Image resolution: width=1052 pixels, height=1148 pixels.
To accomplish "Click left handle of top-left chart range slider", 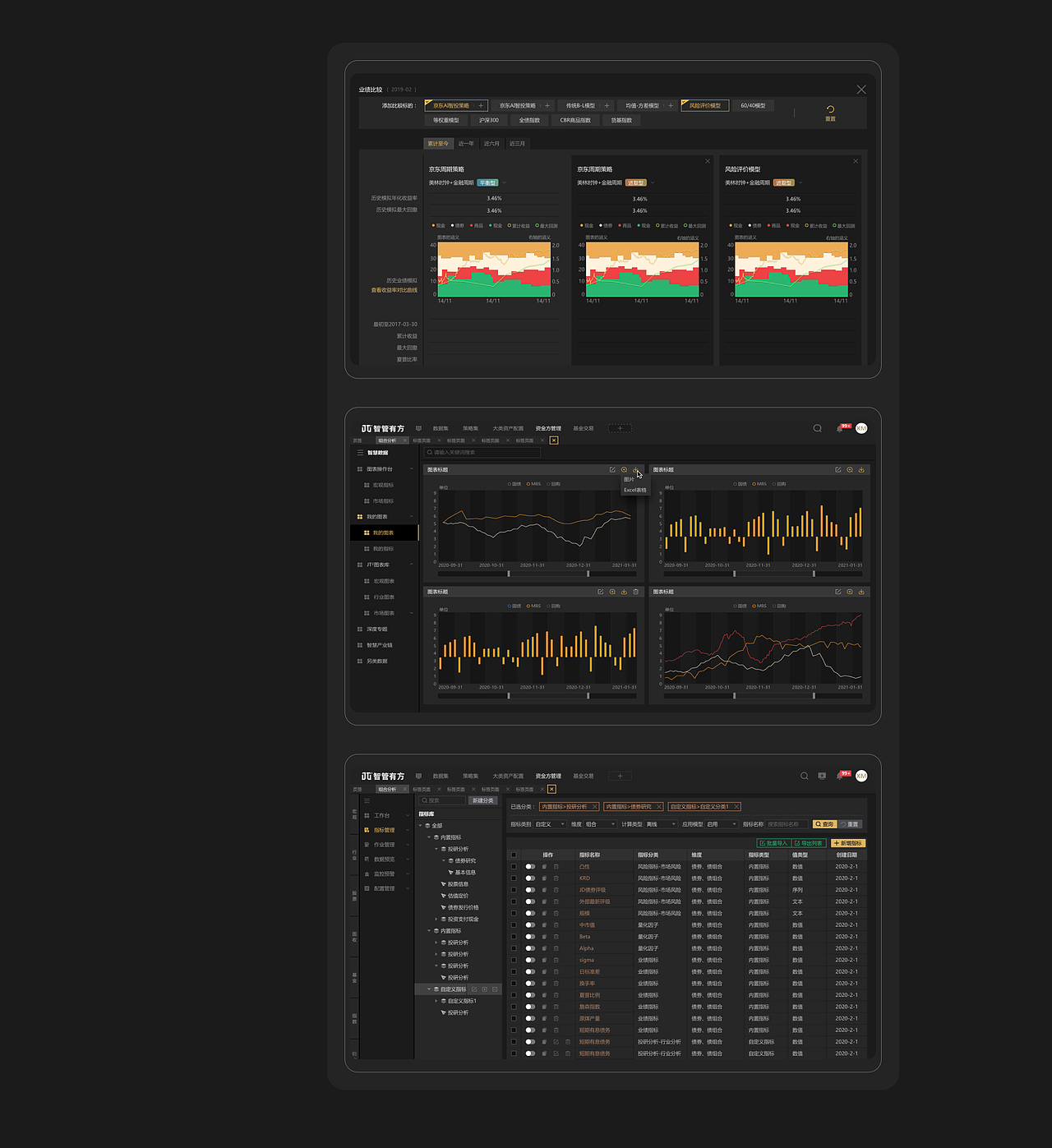I will pyautogui.click(x=509, y=574).
